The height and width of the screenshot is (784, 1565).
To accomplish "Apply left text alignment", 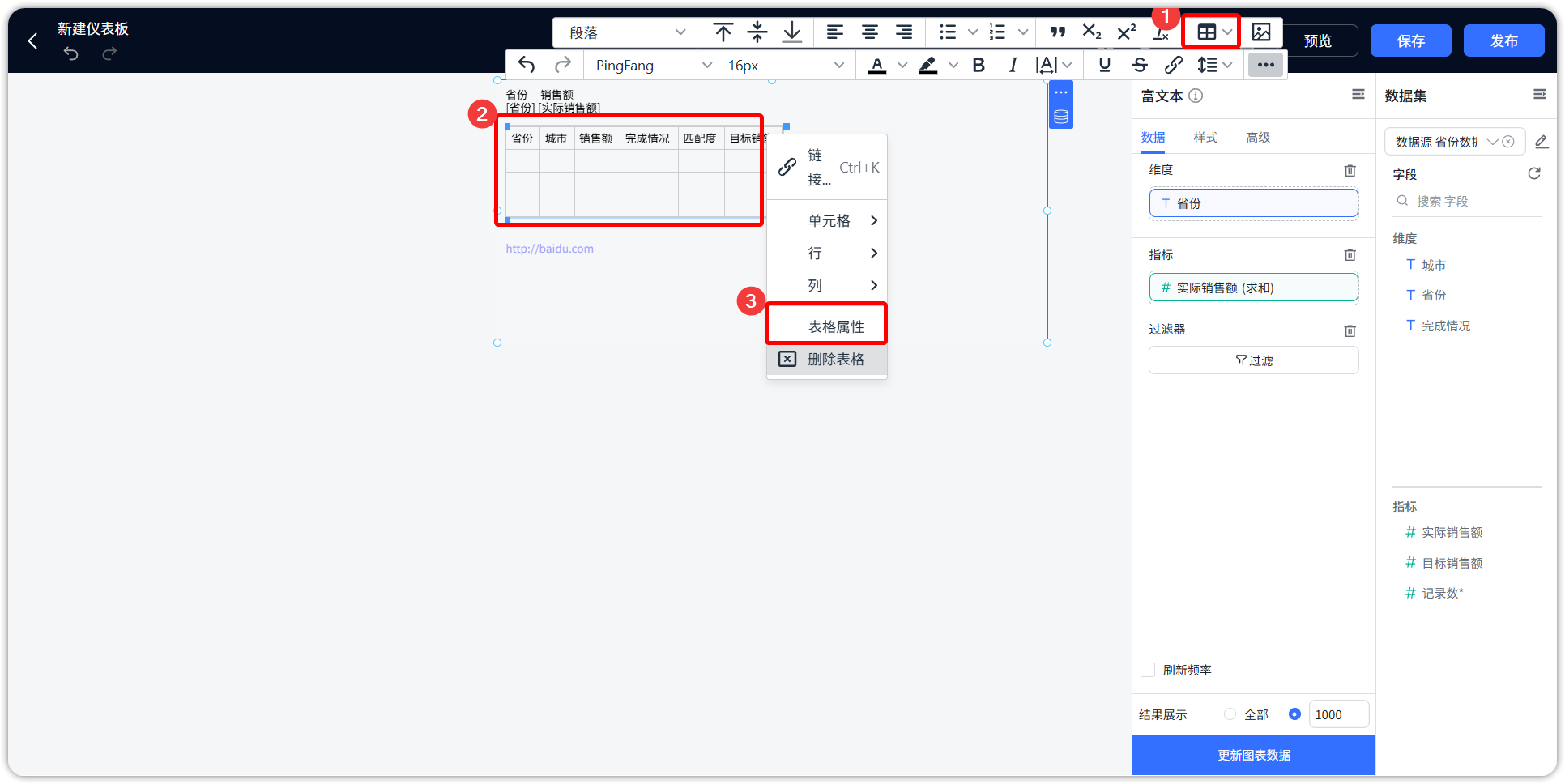I will pyautogui.click(x=835, y=32).
